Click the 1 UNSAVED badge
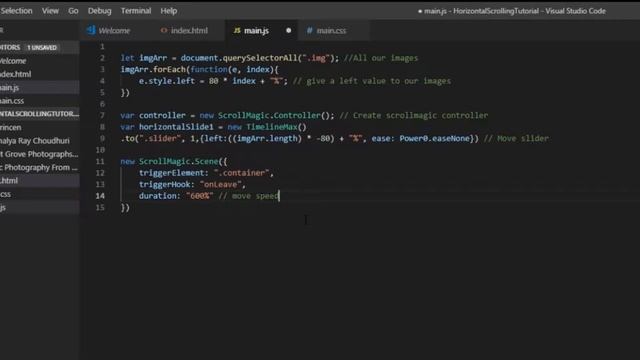640x360 pixels. tap(42, 48)
